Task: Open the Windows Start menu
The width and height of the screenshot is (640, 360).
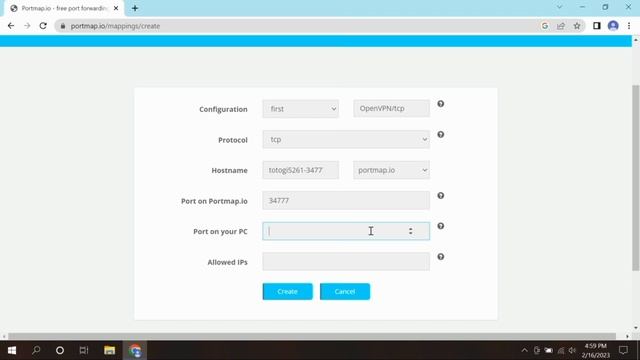Action: pos(12,350)
